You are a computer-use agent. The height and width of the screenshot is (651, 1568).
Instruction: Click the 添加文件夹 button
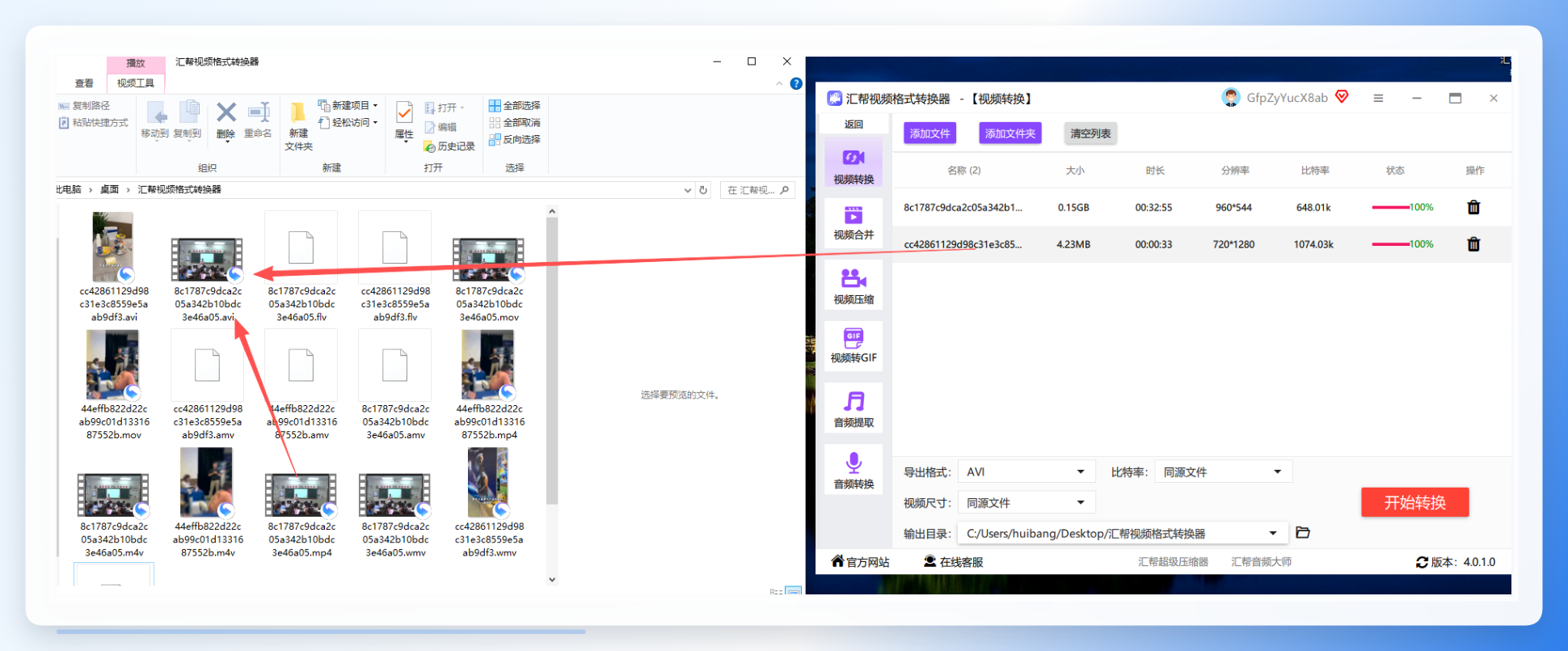pos(1010,133)
